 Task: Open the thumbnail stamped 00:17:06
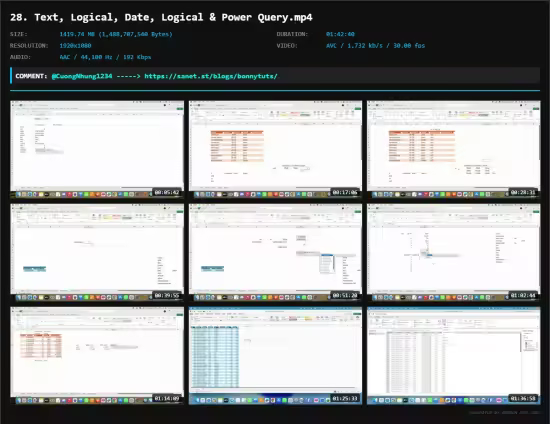(275, 149)
